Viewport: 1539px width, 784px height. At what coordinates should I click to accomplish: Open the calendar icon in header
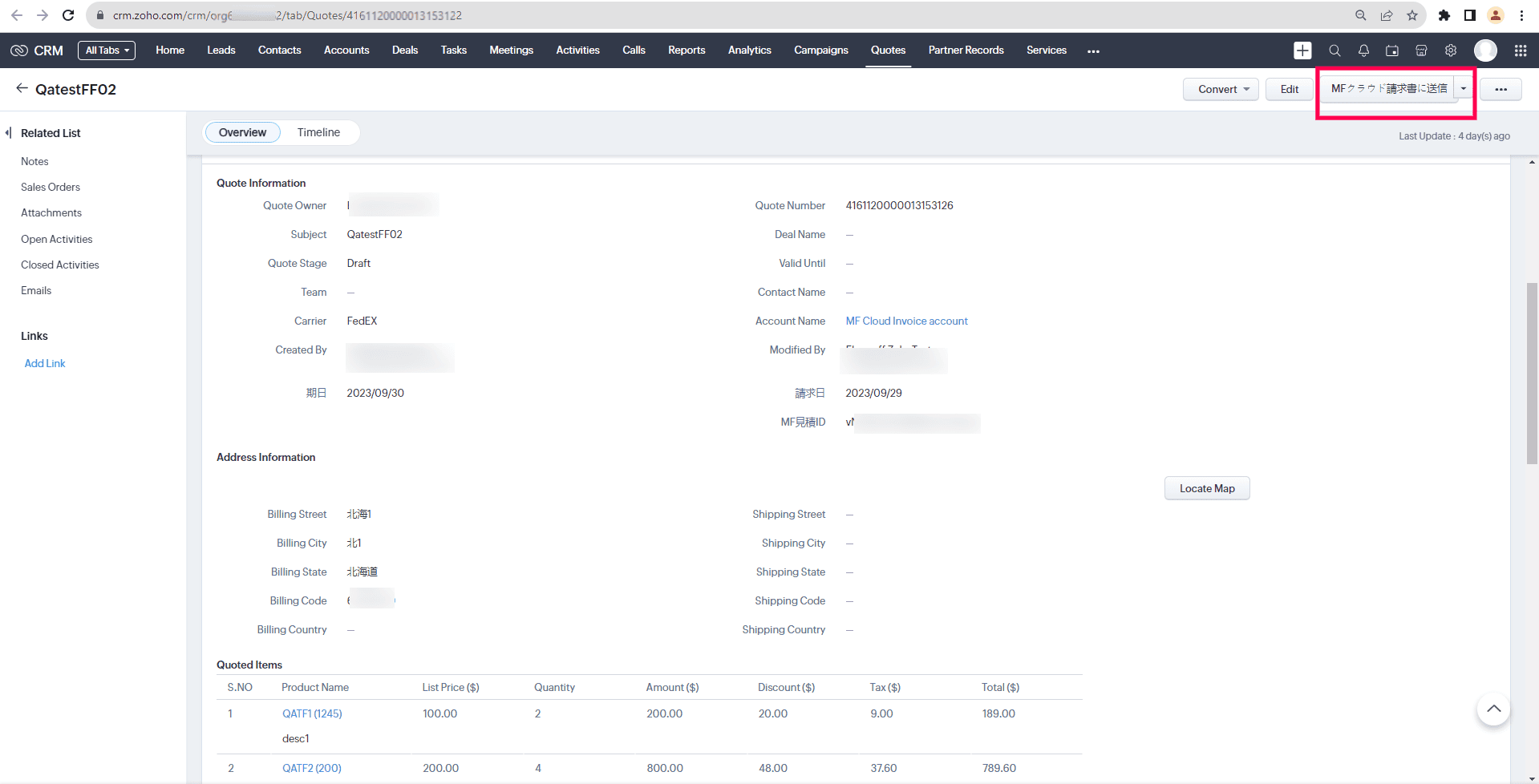[x=1392, y=51]
